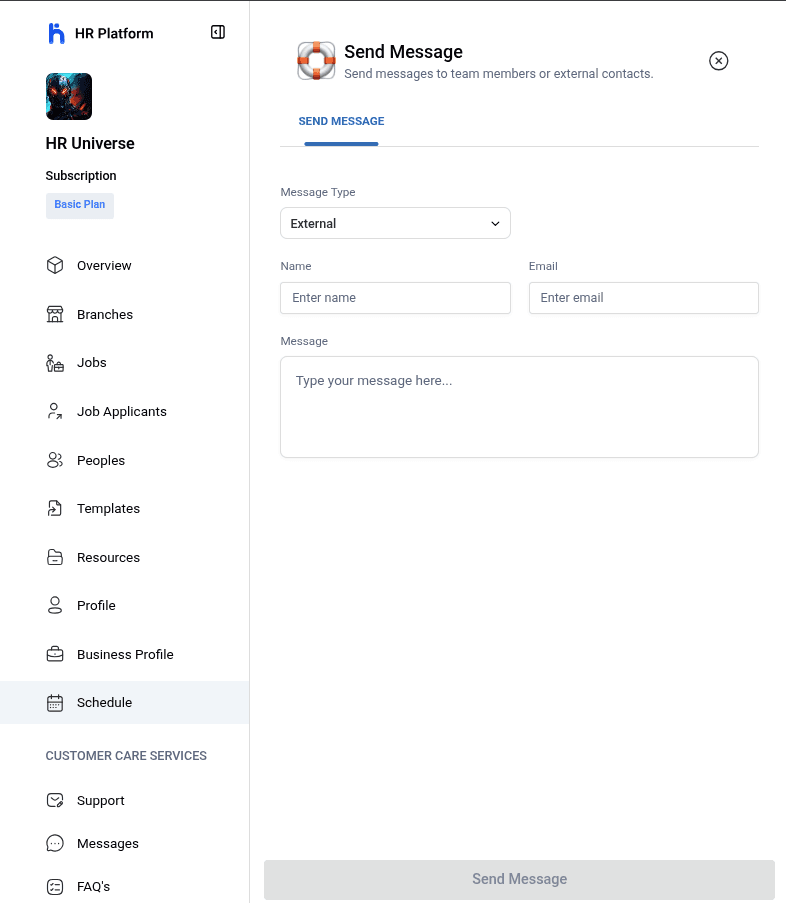Click the Jobs briefcase-person icon
This screenshot has height=903, width=786.
click(55, 363)
